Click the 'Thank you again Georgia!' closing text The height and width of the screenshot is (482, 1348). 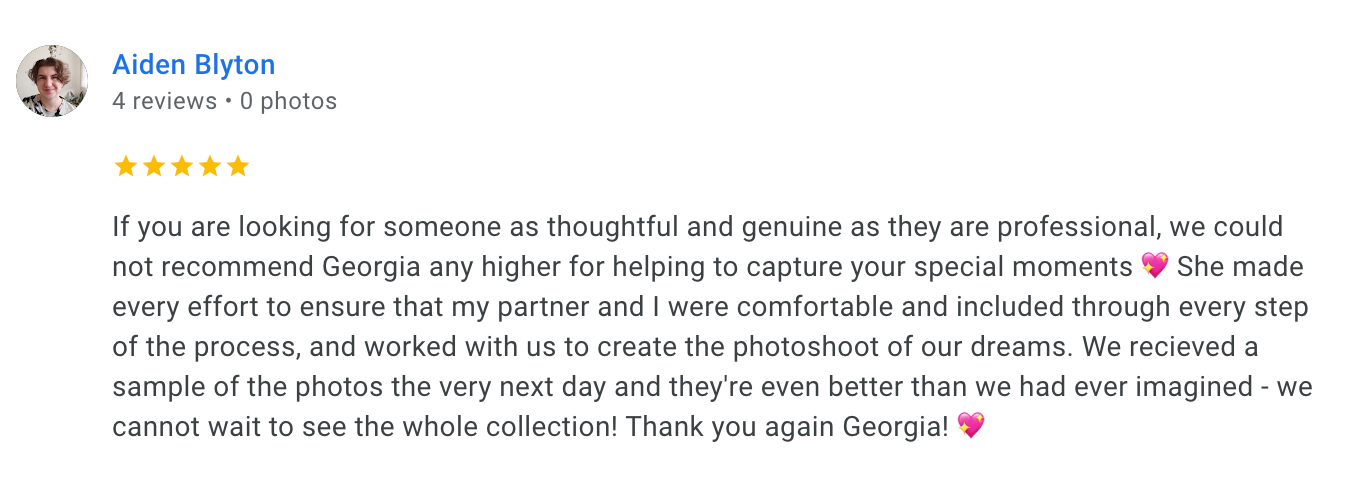787,427
